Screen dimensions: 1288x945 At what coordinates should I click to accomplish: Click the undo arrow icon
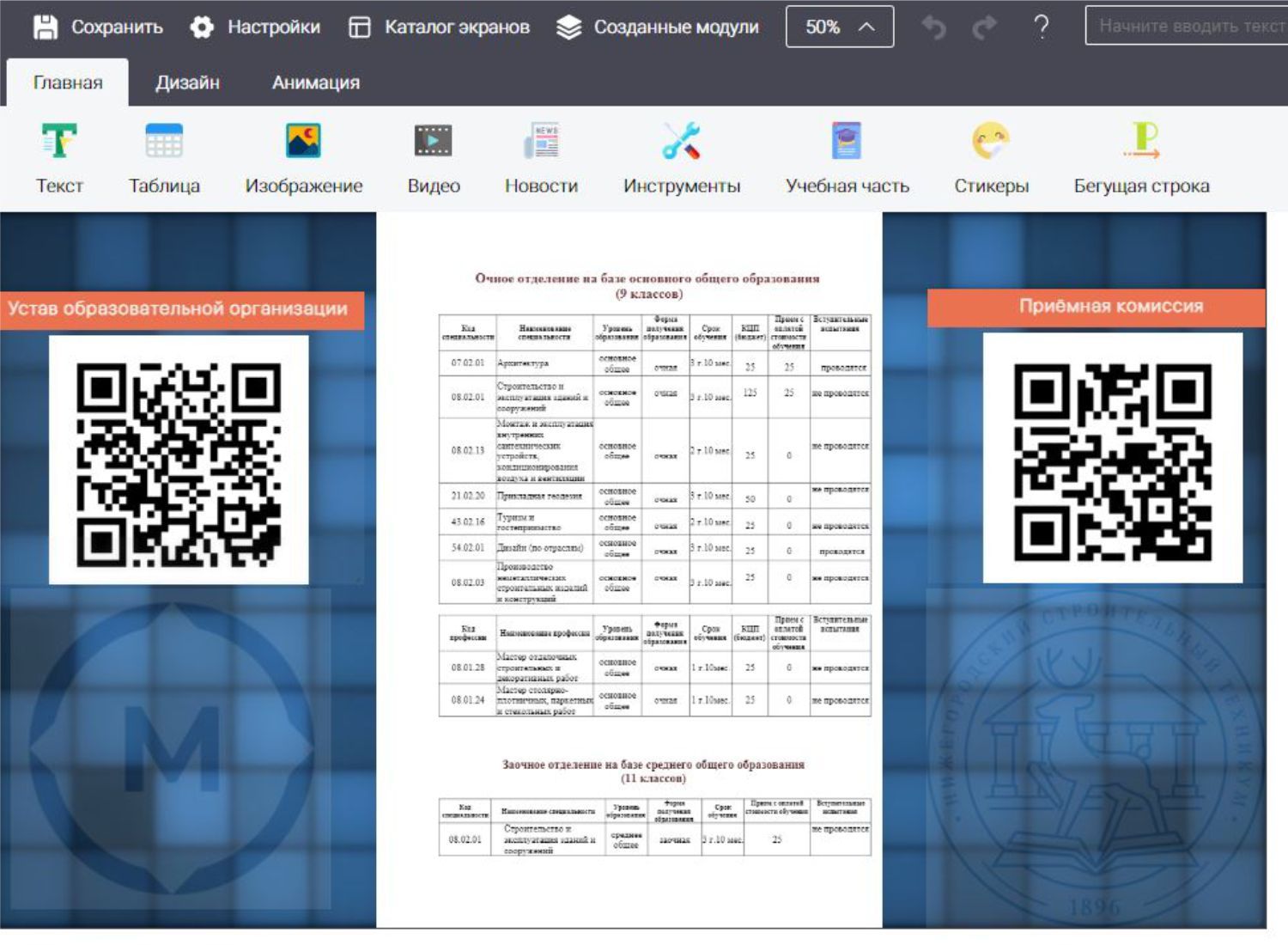933,27
